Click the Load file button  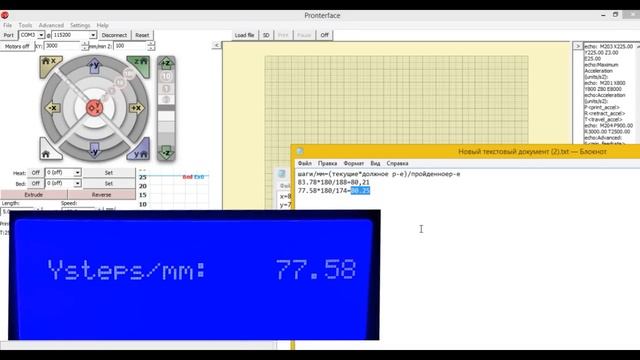[244, 35]
